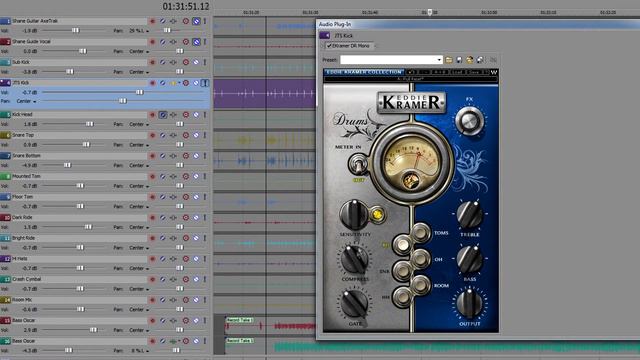Click the Load button in Waves toolbar

pyautogui.click(x=458, y=72)
